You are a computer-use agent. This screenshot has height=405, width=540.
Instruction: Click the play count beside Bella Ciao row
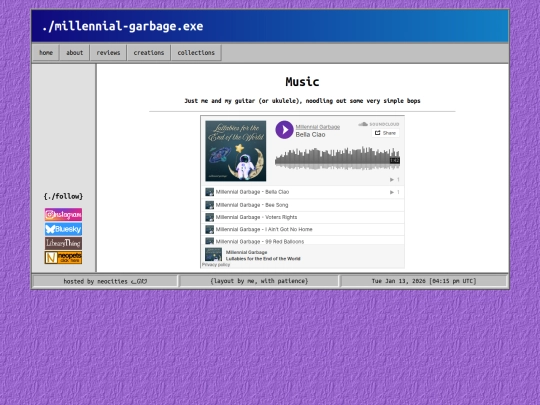395,192
